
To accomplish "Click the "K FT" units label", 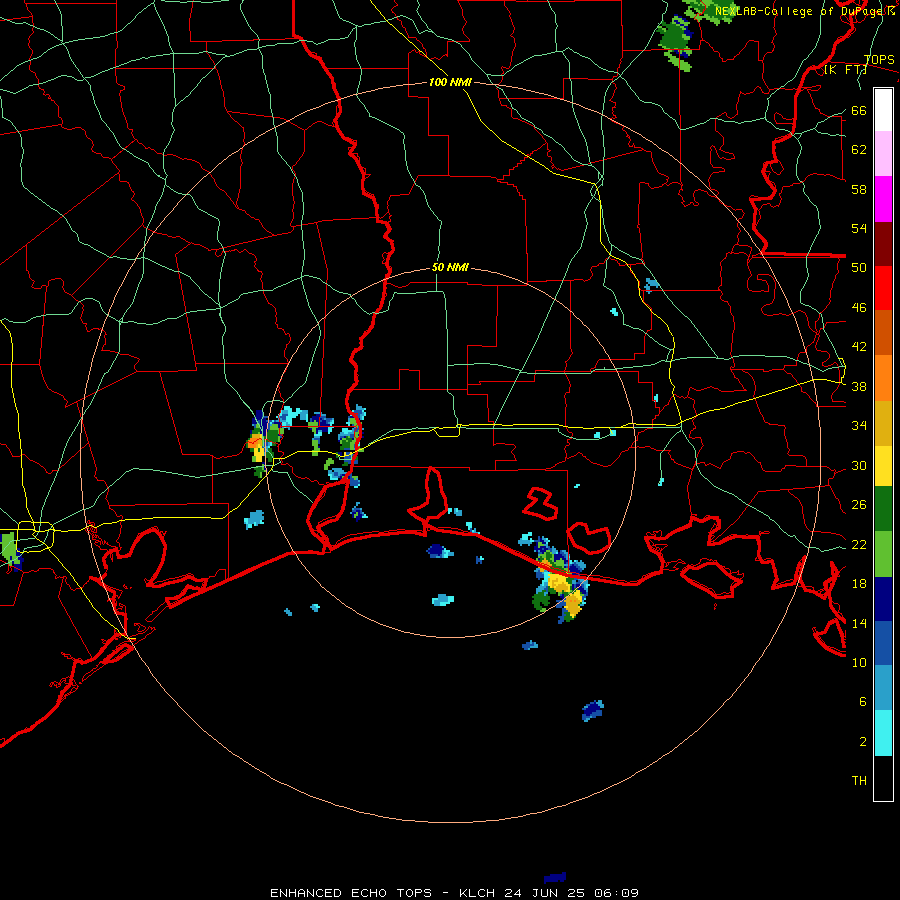I will pyautogui.click(x=845, y=70).
